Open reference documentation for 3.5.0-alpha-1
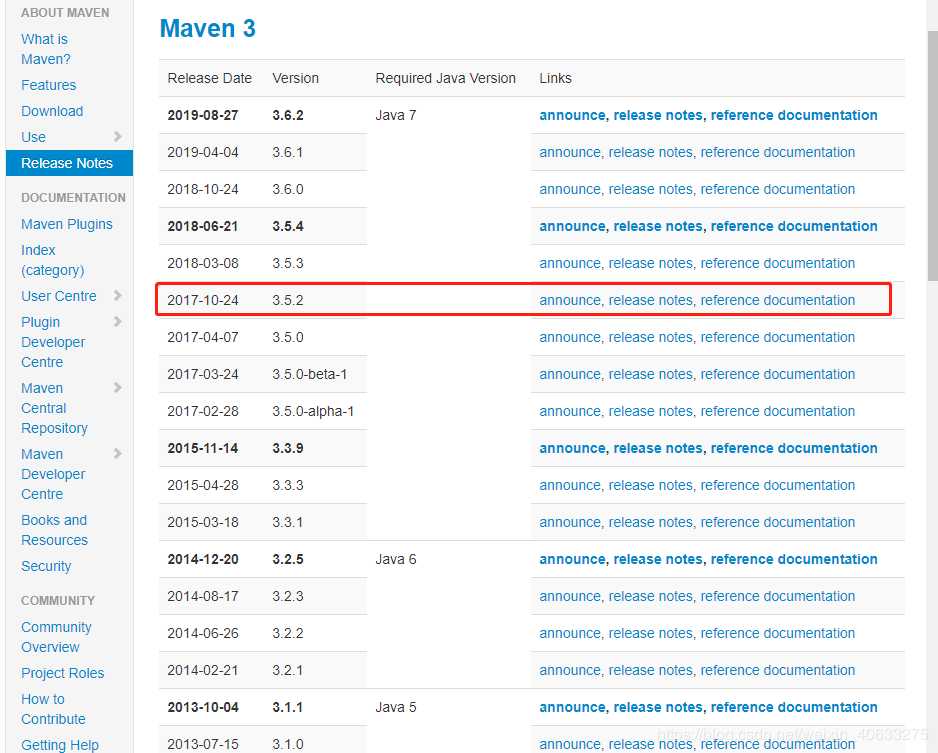This screenshot has height=753, width=938. [778, 411]
